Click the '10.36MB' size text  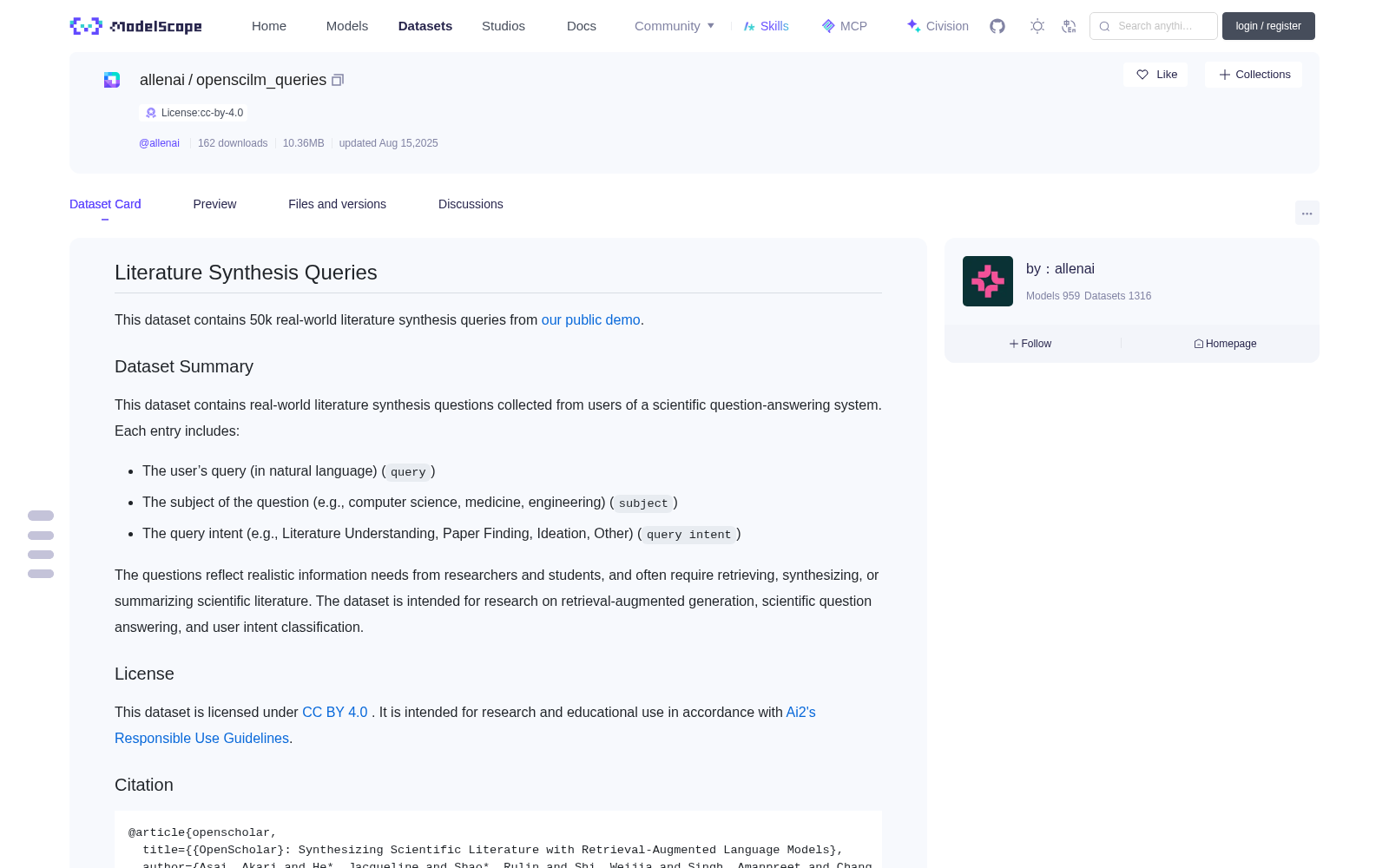point(303,143)
